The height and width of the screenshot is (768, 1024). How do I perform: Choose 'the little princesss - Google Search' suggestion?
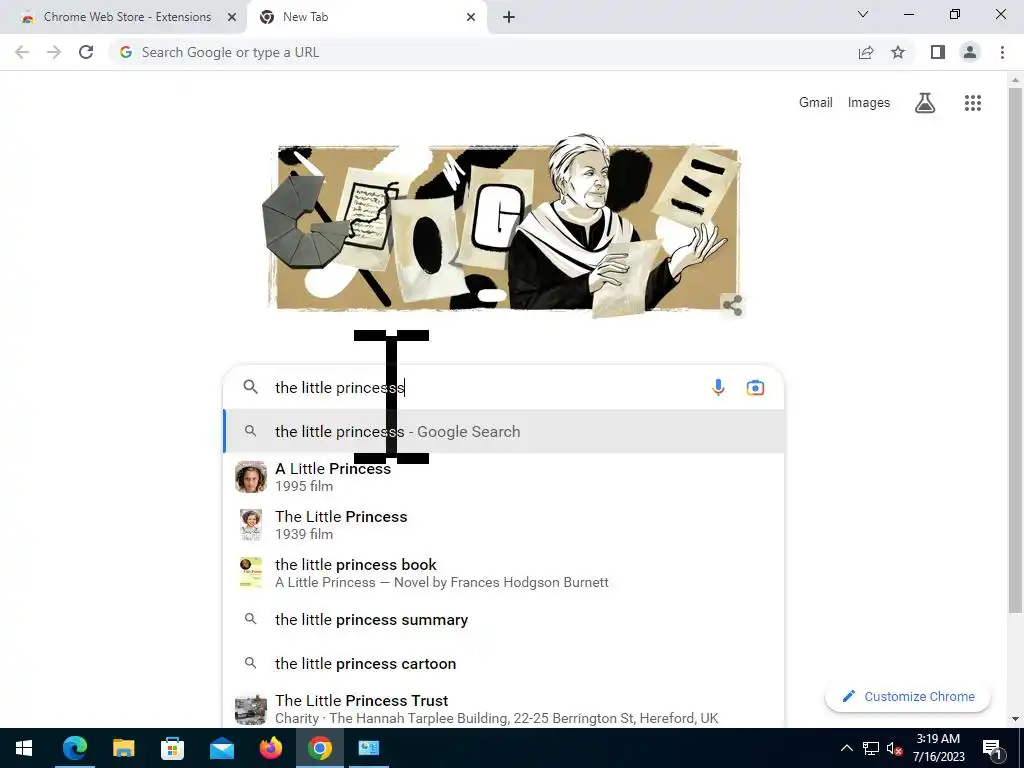pyautogui.click(x=503, y=432)
